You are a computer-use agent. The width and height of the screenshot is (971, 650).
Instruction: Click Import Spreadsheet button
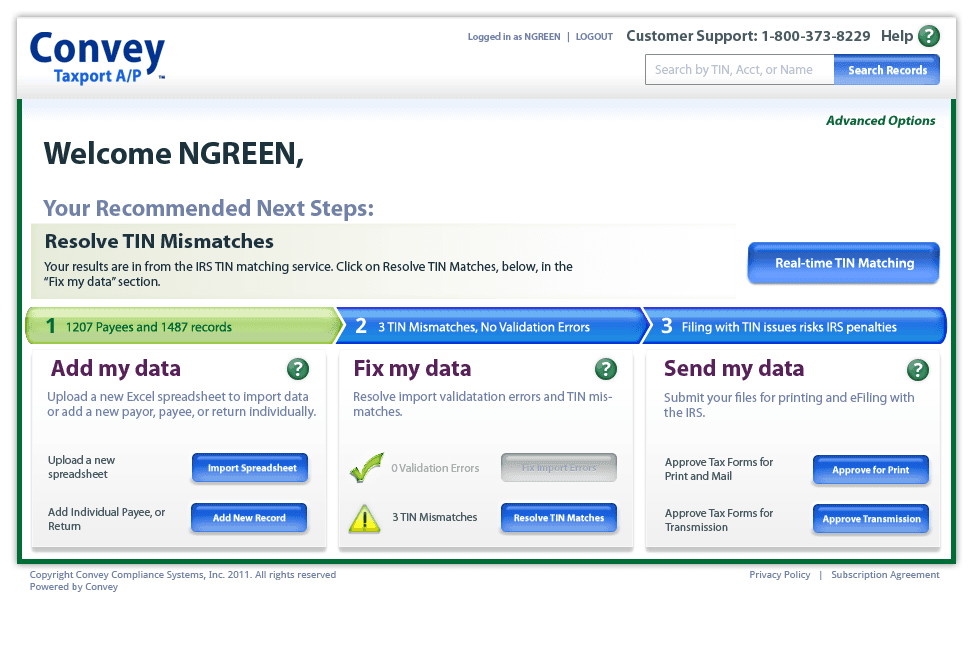pos(250,468)
